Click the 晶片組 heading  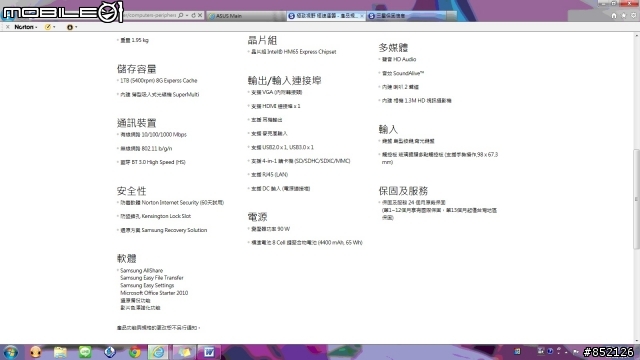(262, 40)
